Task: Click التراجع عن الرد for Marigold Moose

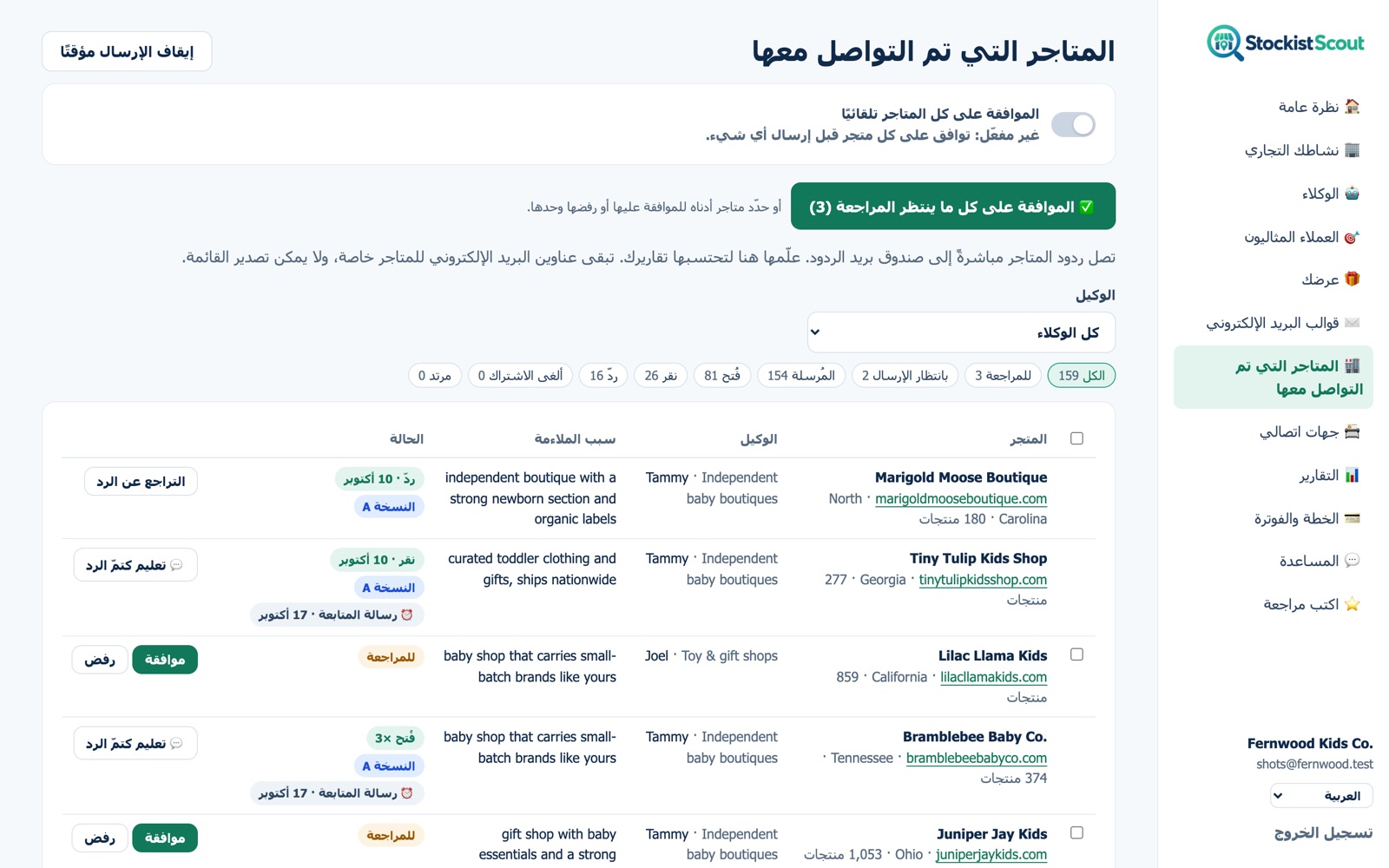Action: (141, 481)
